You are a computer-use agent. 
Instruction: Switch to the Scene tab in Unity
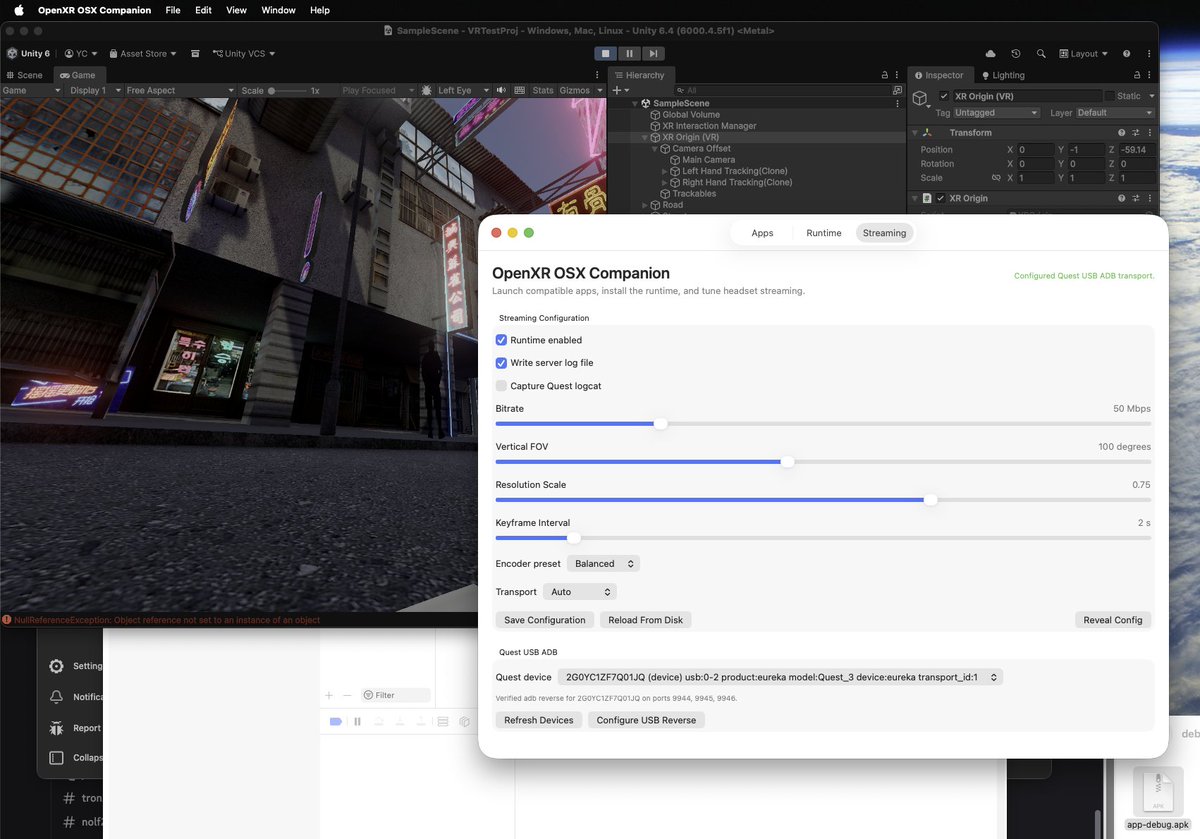pyautogui.click(x=25, y=75)
